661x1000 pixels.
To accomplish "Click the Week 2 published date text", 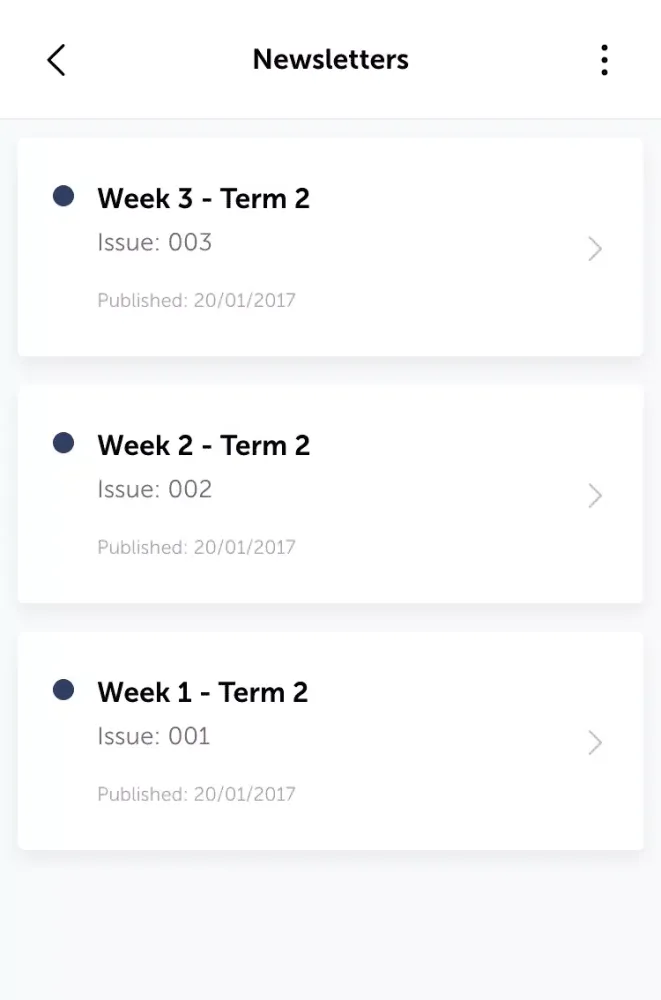I will pos(196,547).
